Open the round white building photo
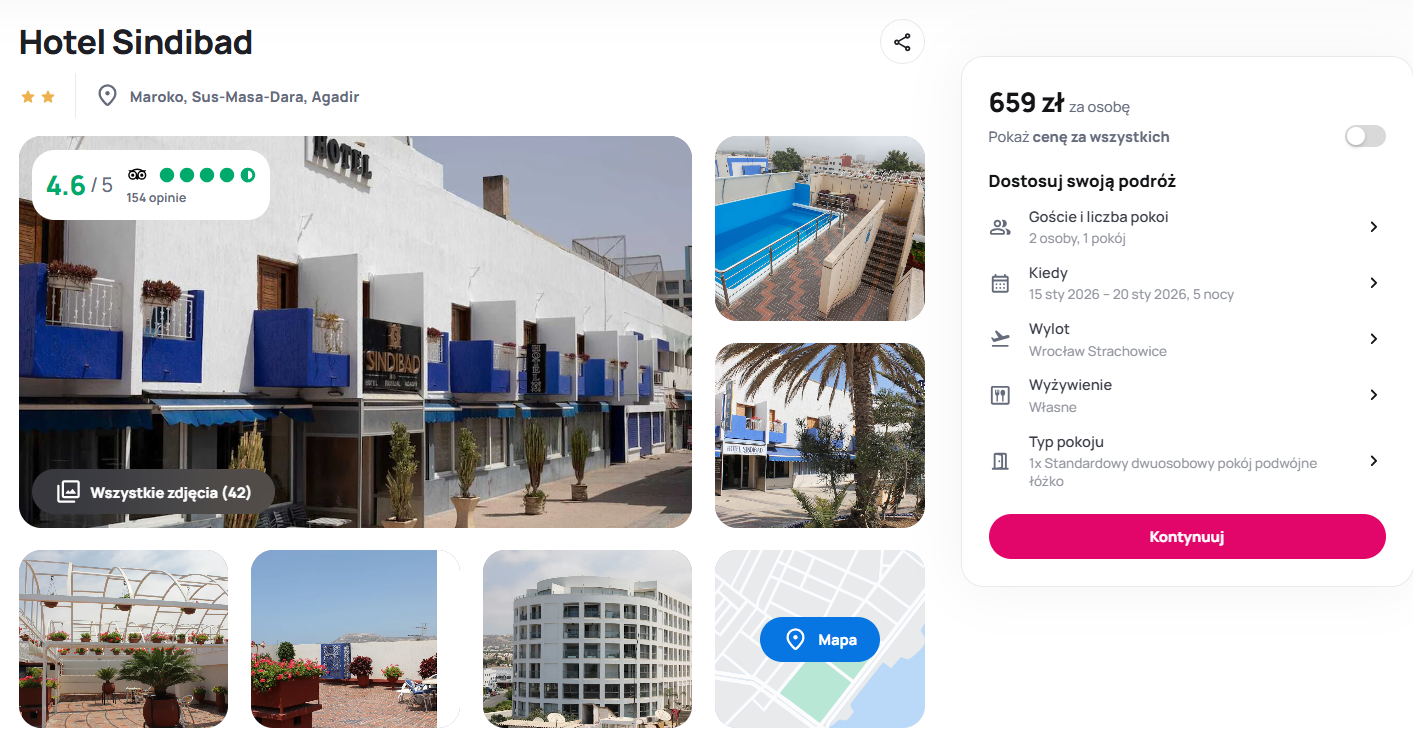 coord(587,638)
